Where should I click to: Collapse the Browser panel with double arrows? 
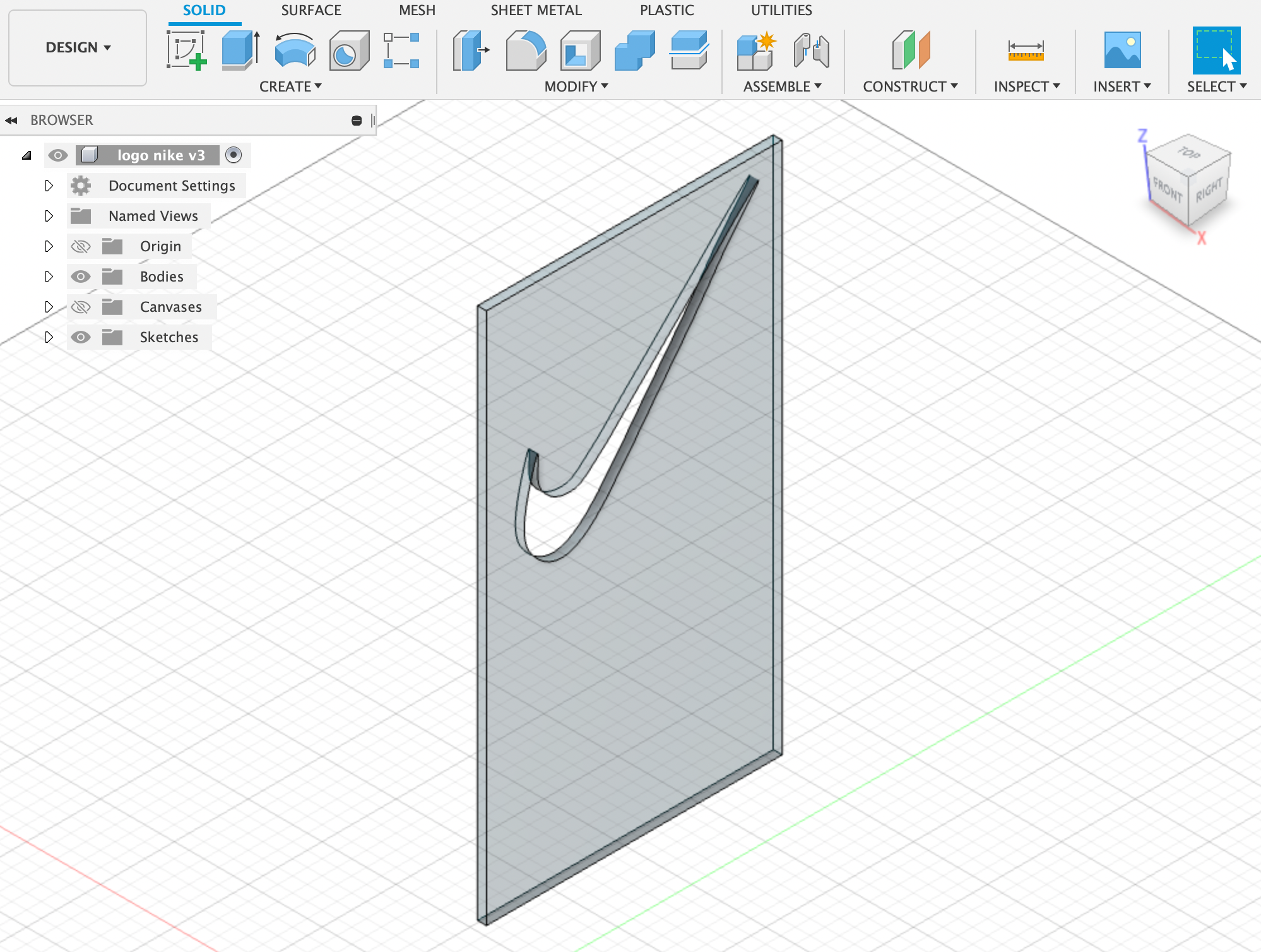click(x=11, y=120)
